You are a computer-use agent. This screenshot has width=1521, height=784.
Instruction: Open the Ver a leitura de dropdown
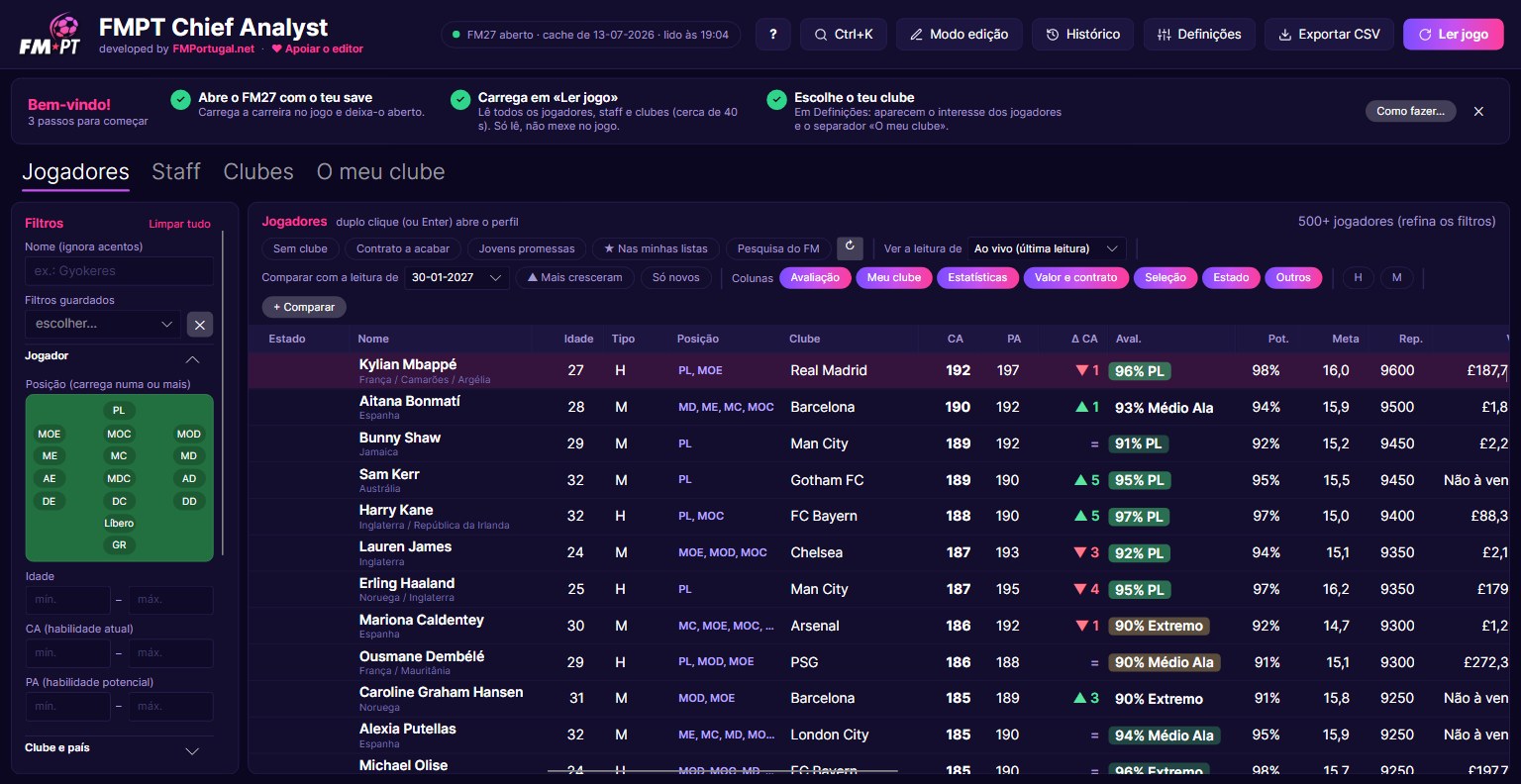(1046, 248)
